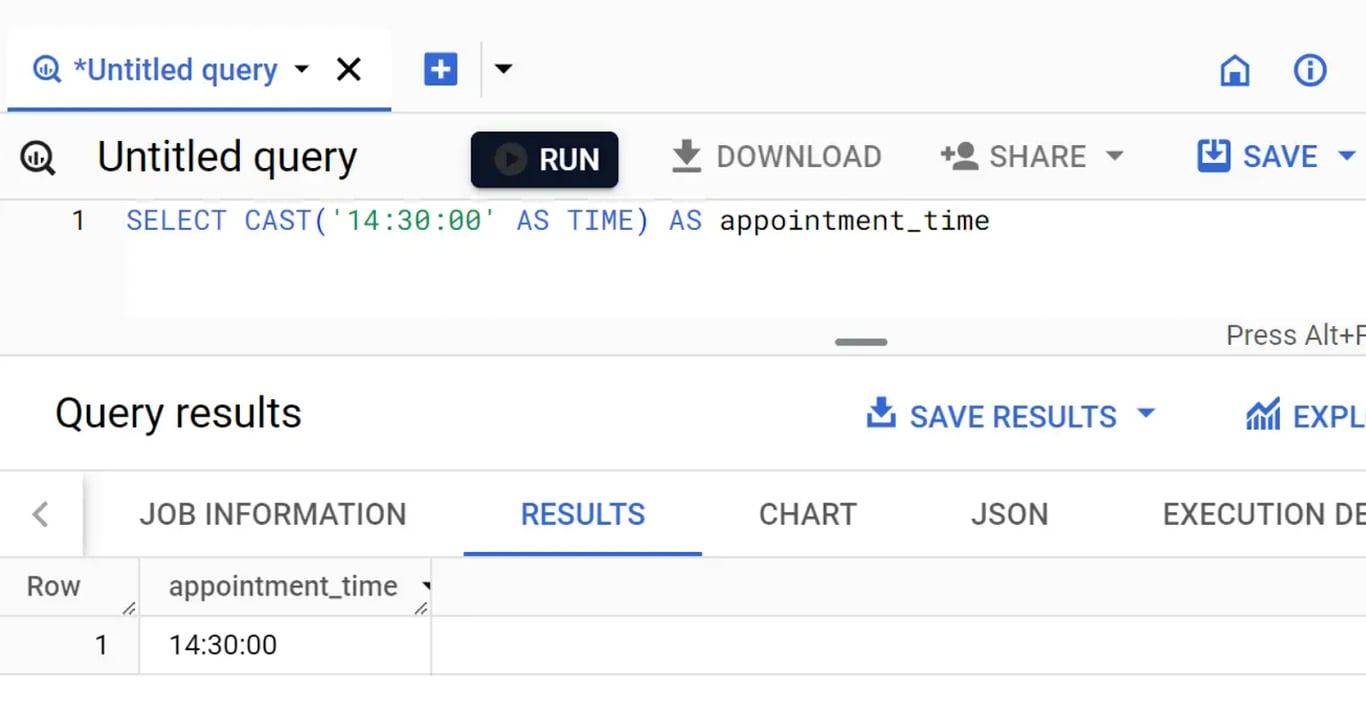
Task: Open the Untitled query tab dropdown arrow
Action: 302,70
